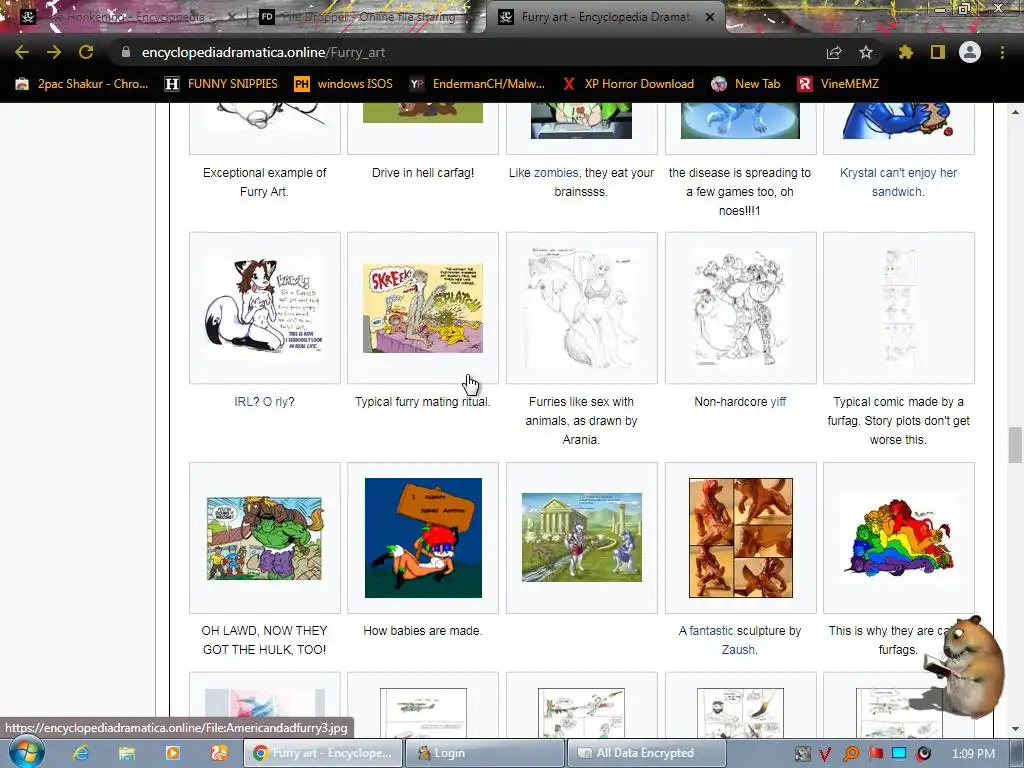
Task: Open Windows Media Player taskbar icon
Action: tap(172, 753)
